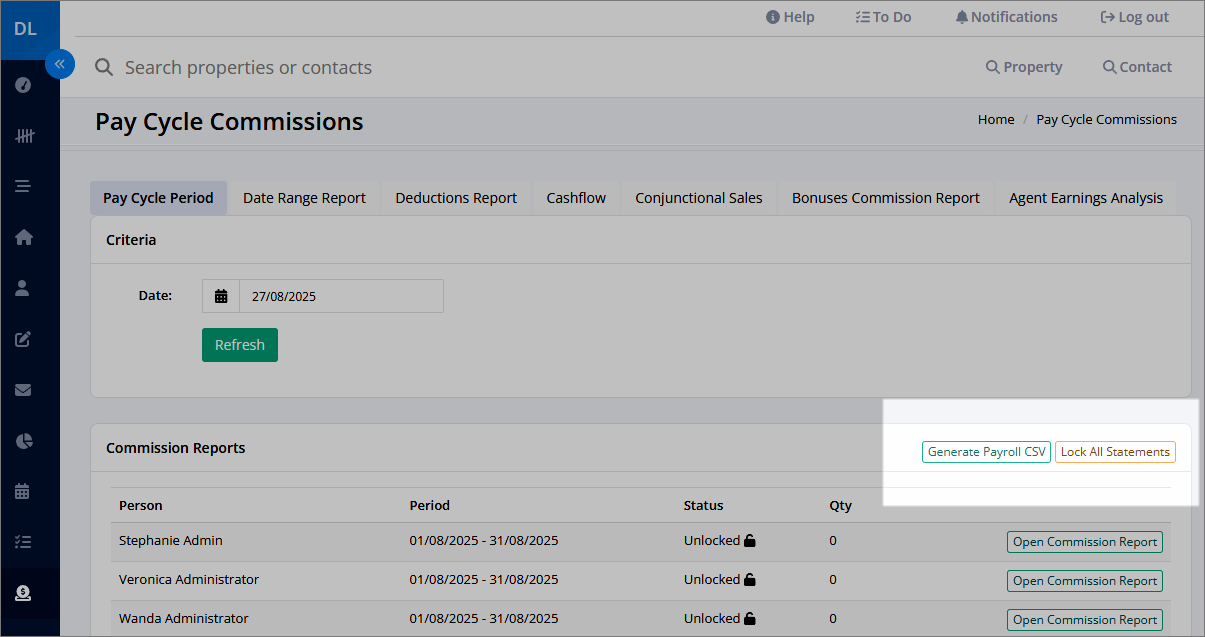Select the Pay Cycle Period tab
The height and width of the screenshot is (637, 1205).
coord(158,198)
